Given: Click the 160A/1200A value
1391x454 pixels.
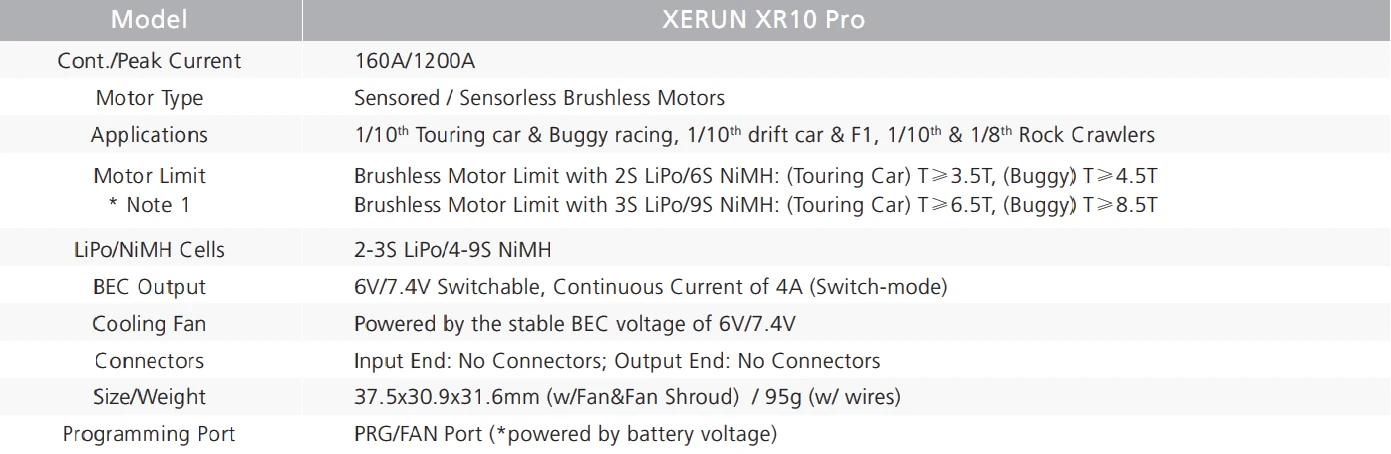Looking at the screenshot, I should (414, 61).
